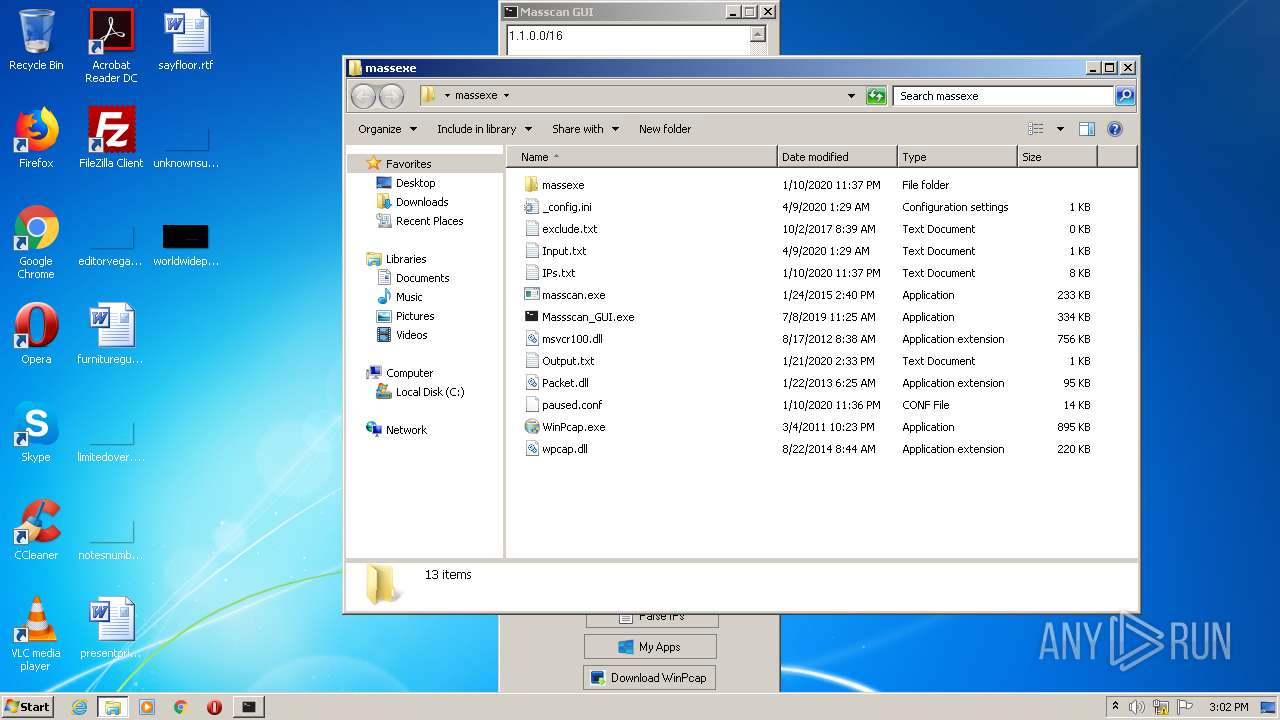Open Desktop in navigation pane

(x=415, y=183)
